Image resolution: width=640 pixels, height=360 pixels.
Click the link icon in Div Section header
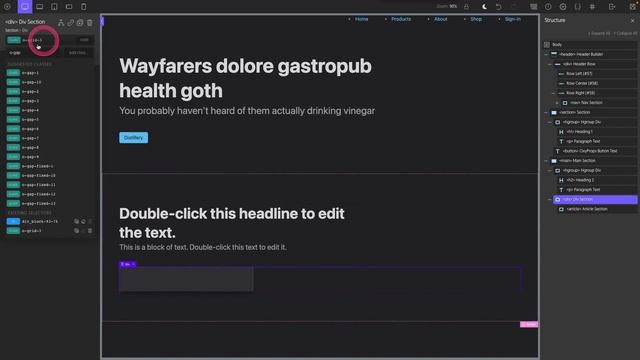(x=71, y=22)
